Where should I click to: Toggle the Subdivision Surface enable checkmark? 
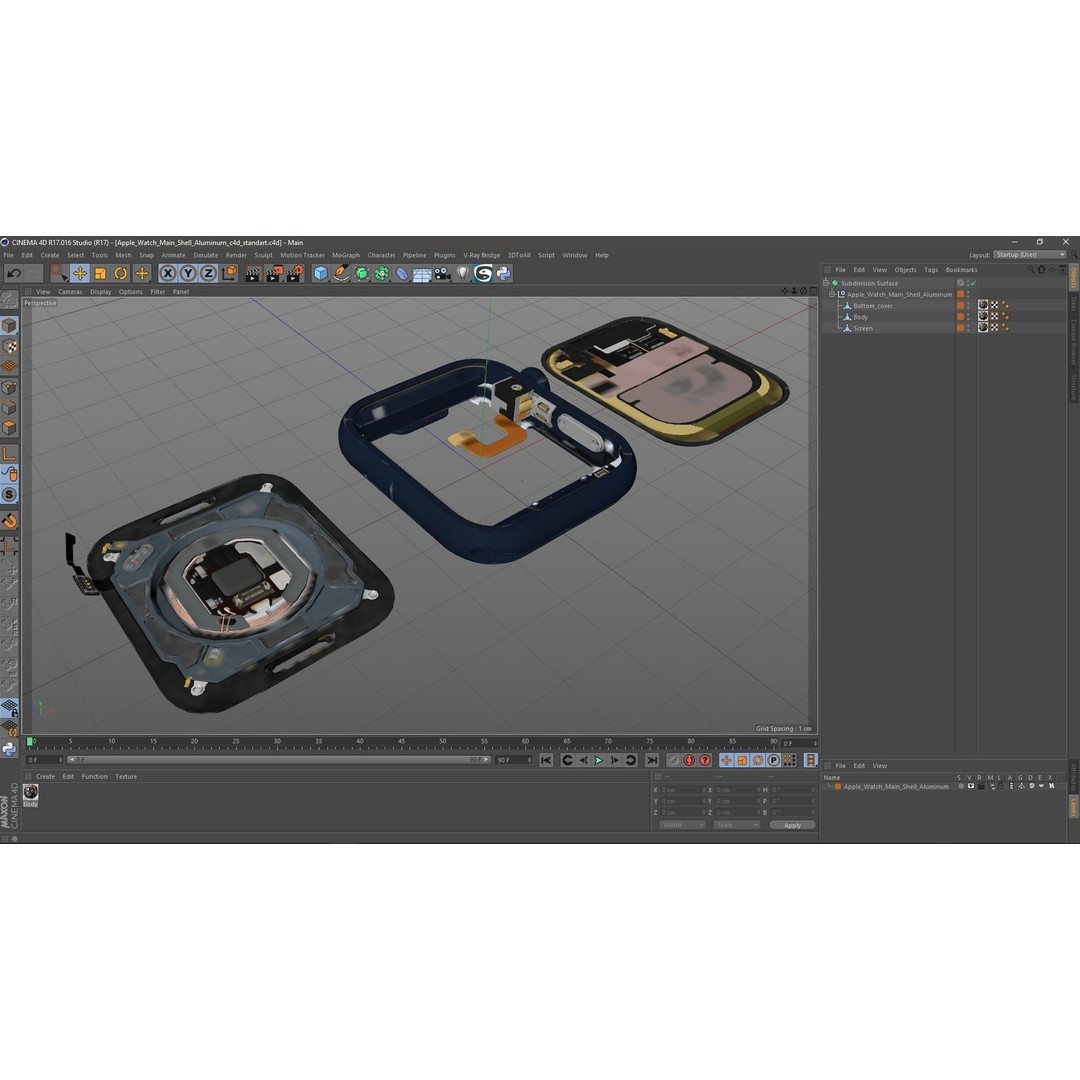[973, 283]
